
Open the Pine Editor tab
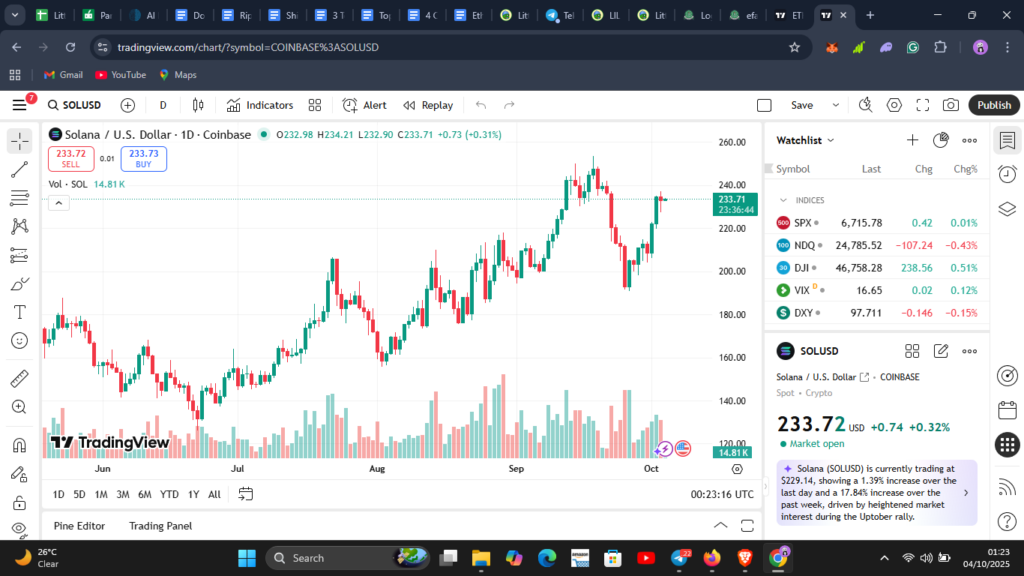(79, 526)
